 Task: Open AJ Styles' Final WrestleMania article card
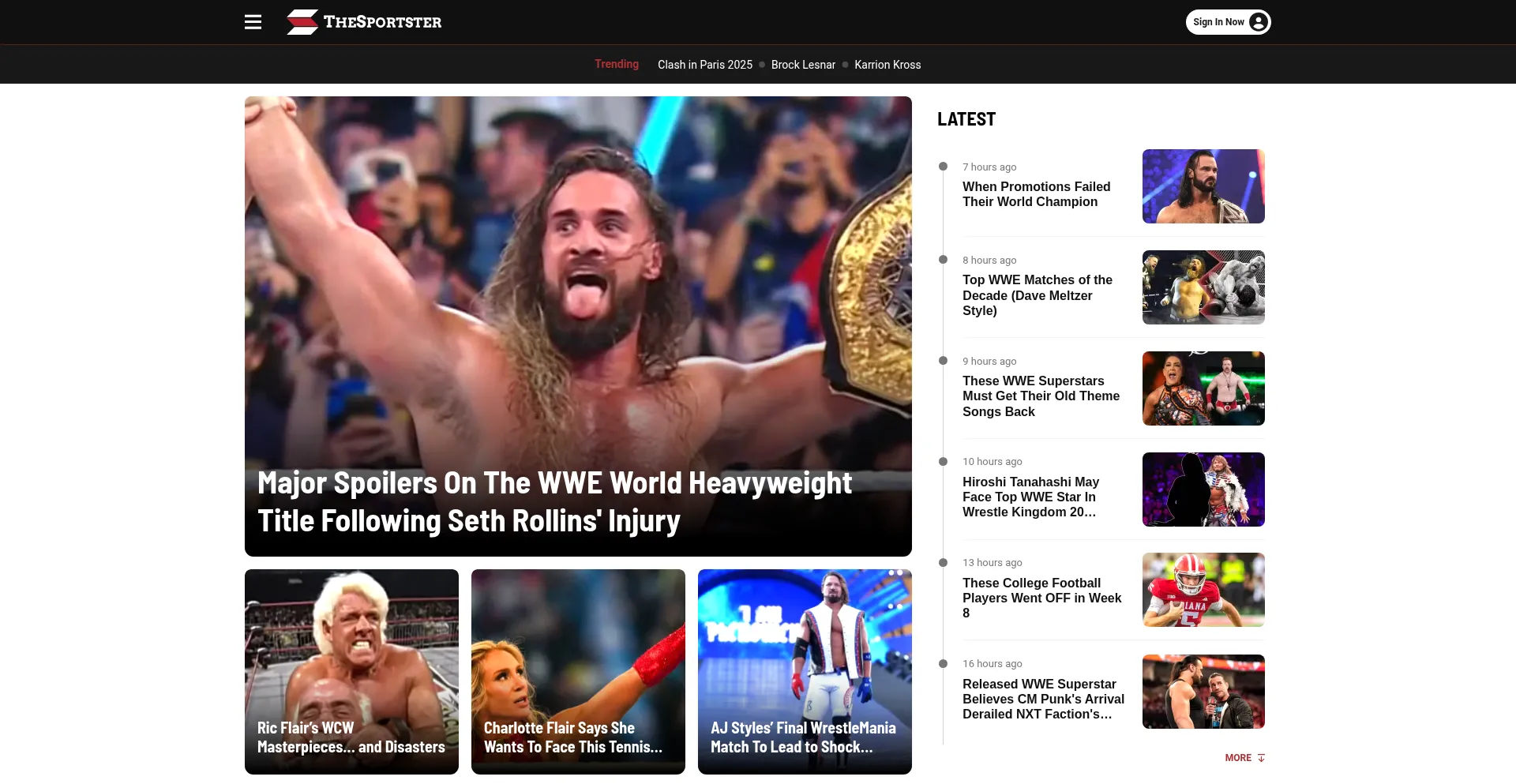coord(803,737)
